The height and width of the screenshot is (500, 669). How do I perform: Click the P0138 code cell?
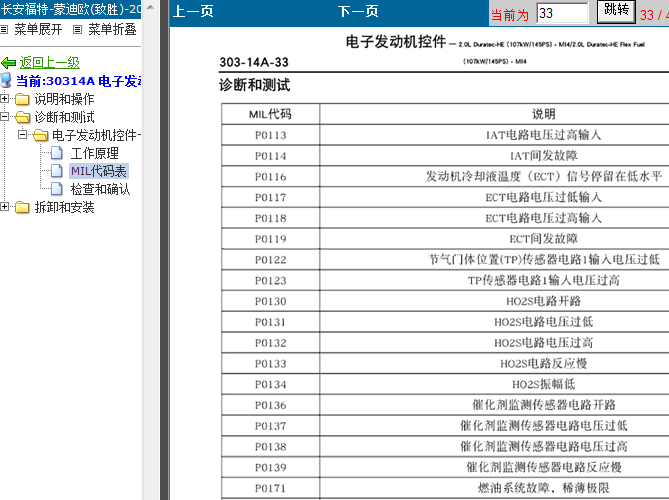click(270, 447)
